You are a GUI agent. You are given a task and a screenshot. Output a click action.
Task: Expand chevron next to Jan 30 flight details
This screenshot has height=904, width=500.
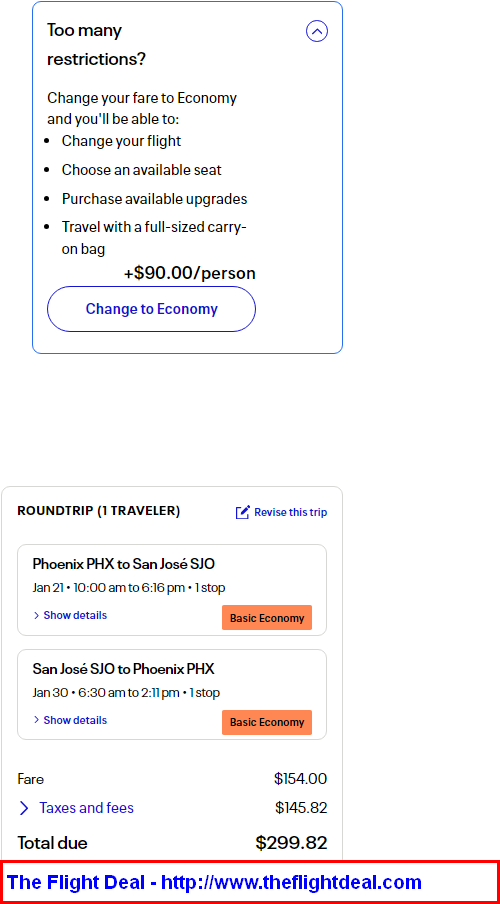coord(37,720)
